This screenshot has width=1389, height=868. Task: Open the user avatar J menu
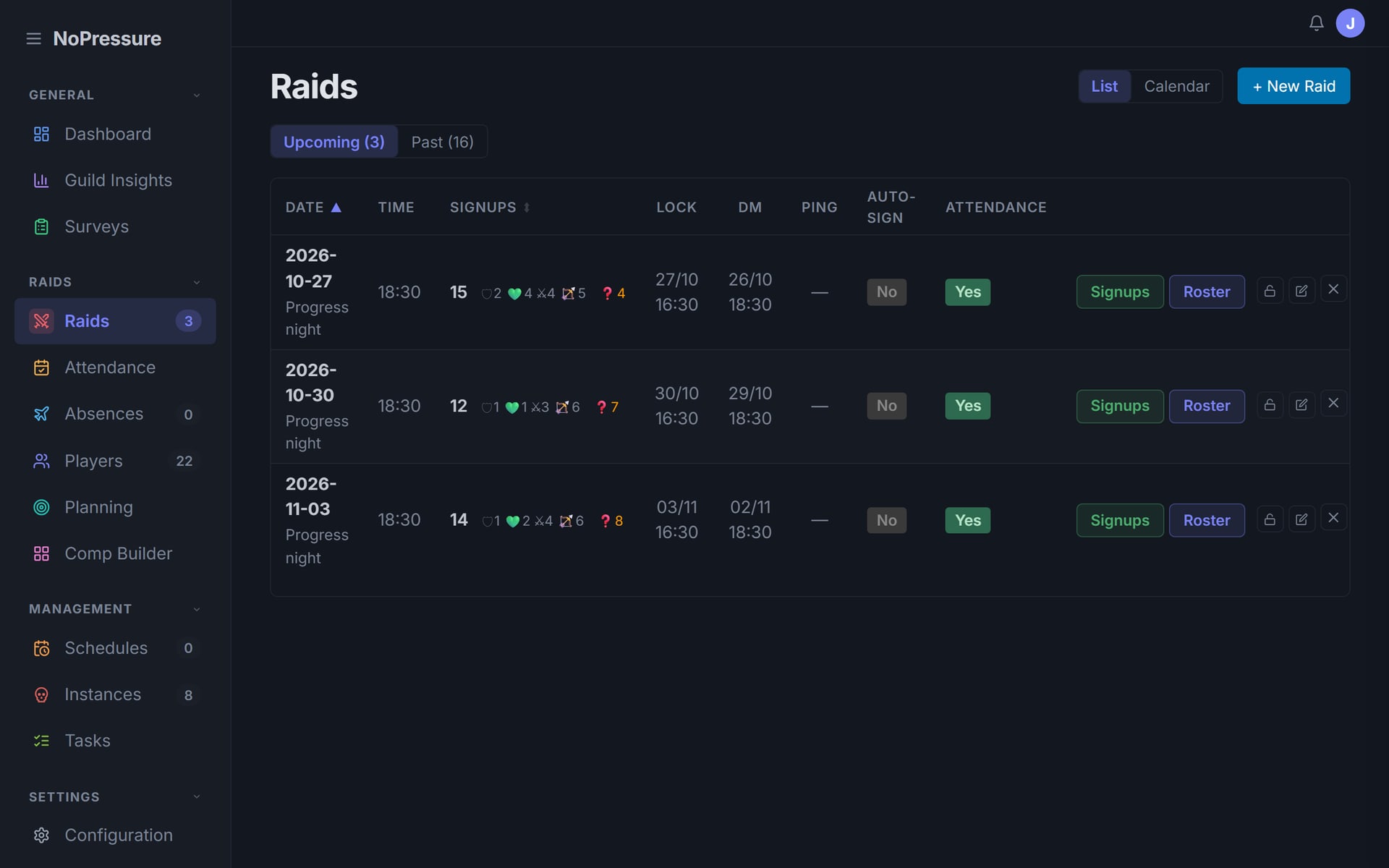[1350, 23]
